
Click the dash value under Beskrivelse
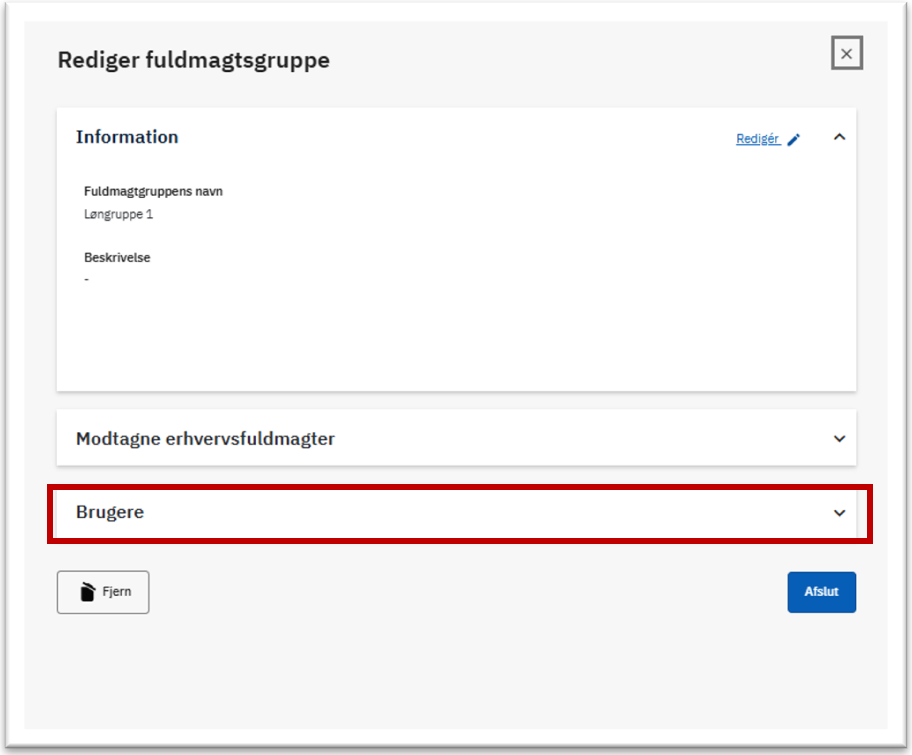point(86,280)
